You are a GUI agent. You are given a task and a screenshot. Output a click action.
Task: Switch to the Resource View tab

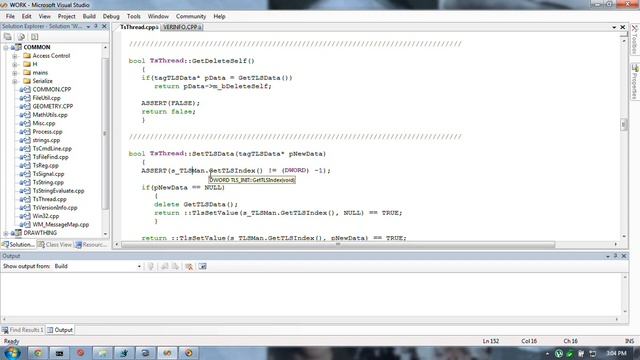tap(91, 244)
